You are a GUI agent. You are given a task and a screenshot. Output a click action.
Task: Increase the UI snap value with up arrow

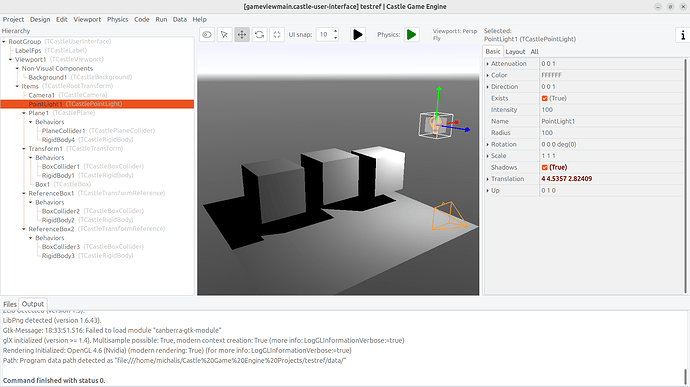click(335, 31)
